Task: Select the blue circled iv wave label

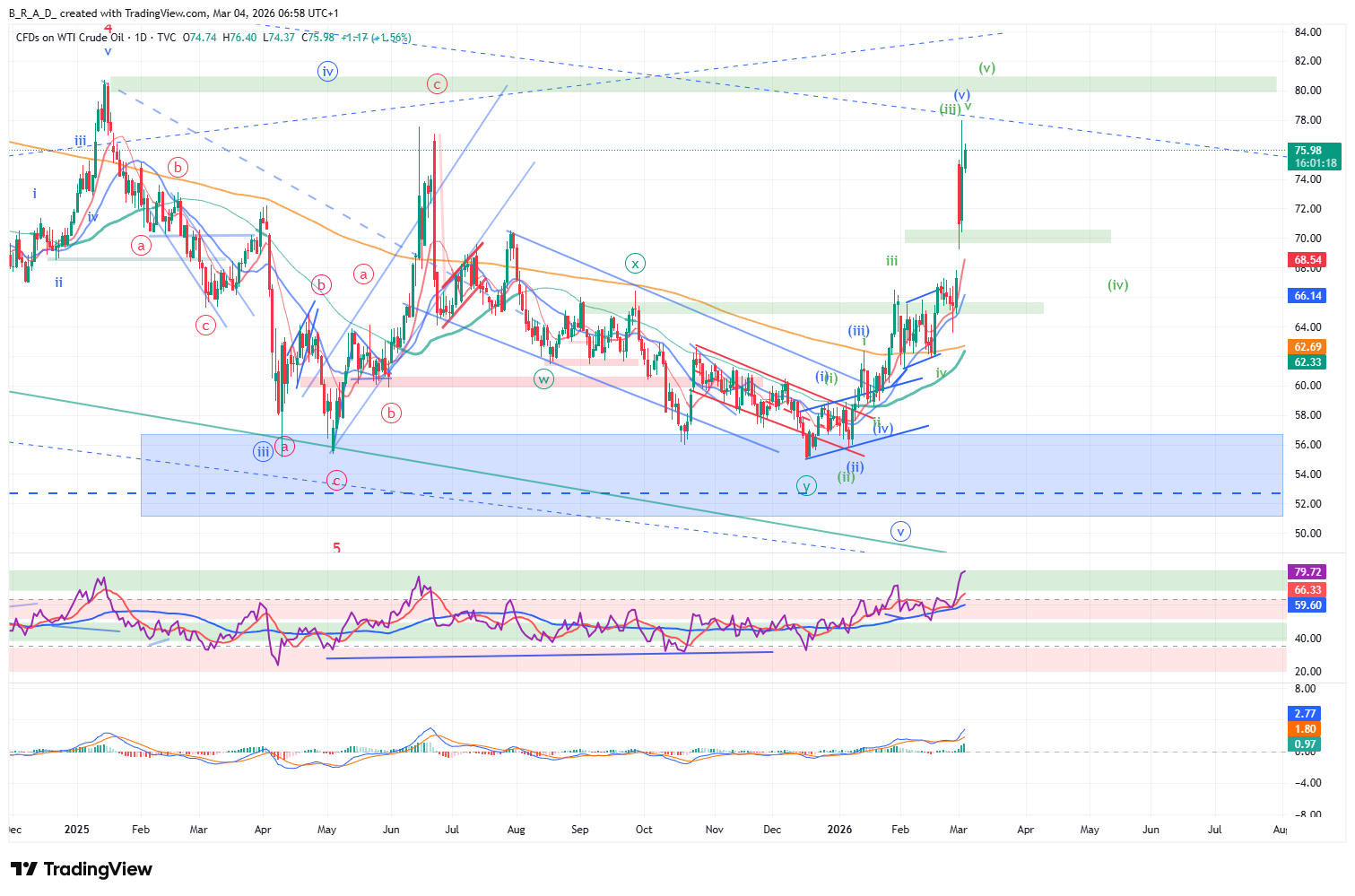Action: click(x=327, y=72)
